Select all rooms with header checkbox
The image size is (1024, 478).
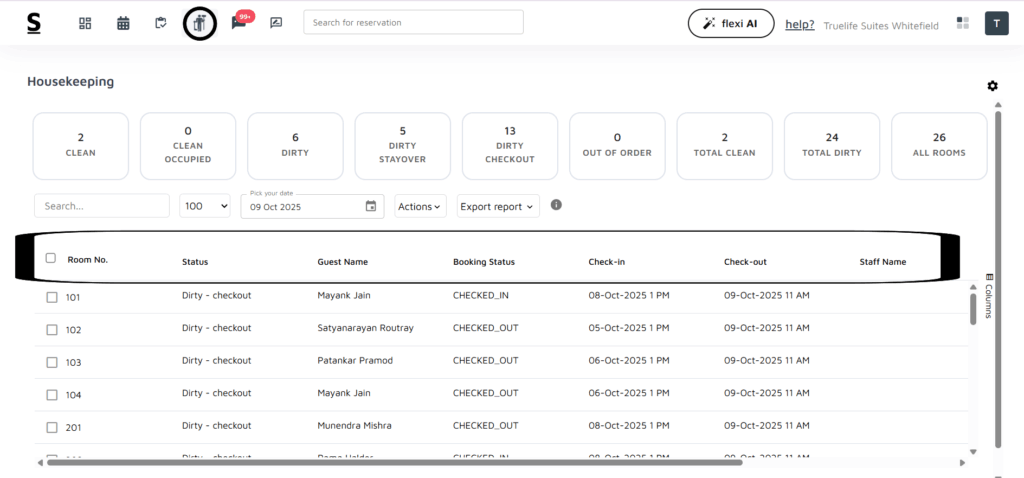(x=51, y=258)
